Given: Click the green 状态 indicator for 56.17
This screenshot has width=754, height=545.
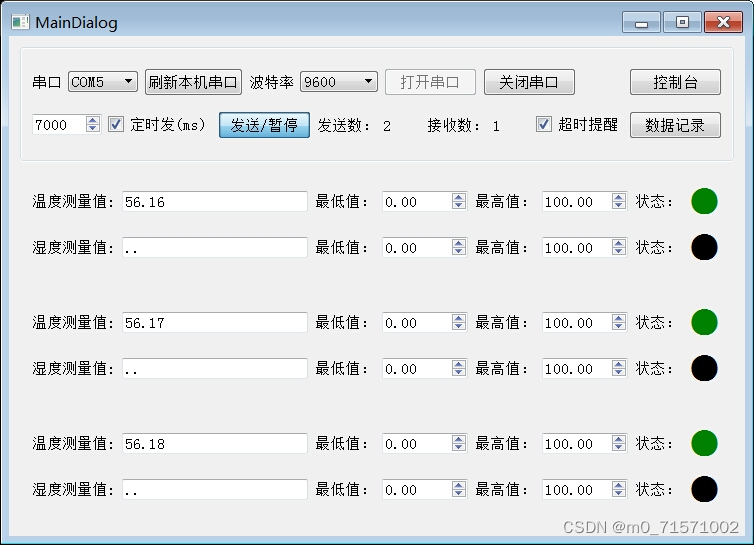Looking at the screenshot, I should tap(704, 322).
